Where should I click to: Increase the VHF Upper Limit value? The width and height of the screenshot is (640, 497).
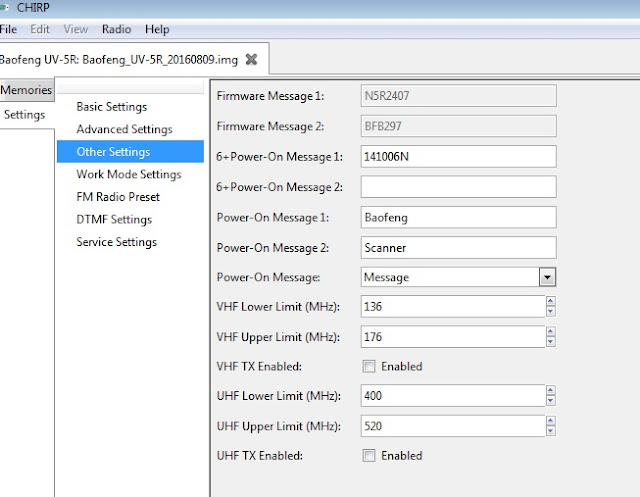551,331
